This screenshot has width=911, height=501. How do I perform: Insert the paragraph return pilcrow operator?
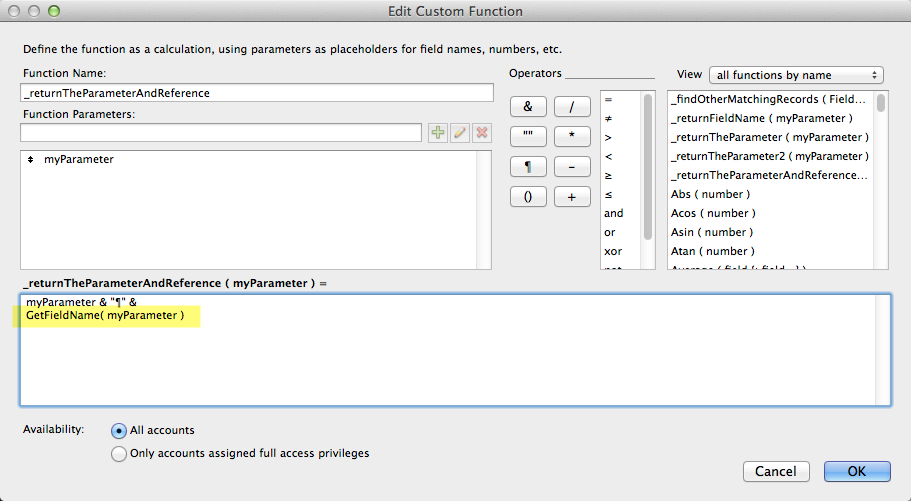[x=528, y=167]
